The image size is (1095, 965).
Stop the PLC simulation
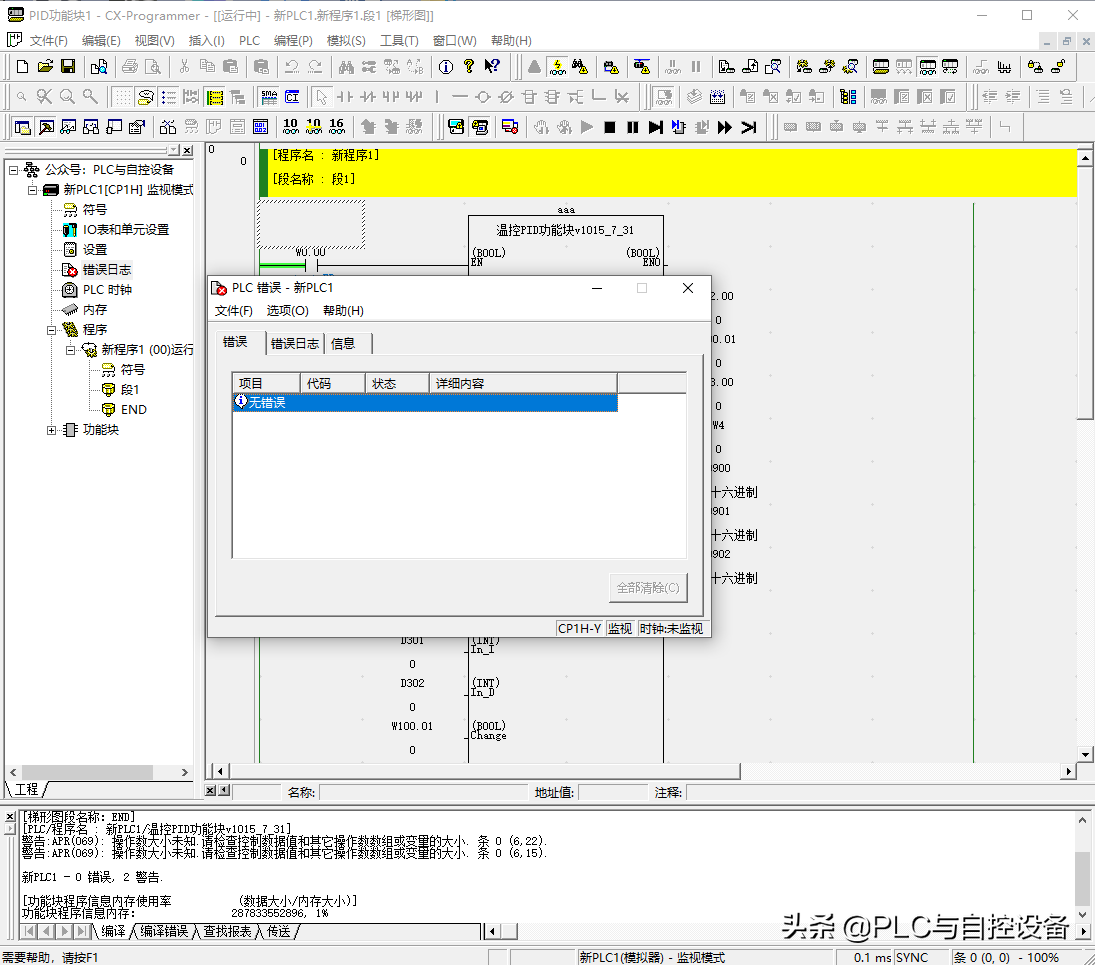pyautogui.click(x=610, y=127)
